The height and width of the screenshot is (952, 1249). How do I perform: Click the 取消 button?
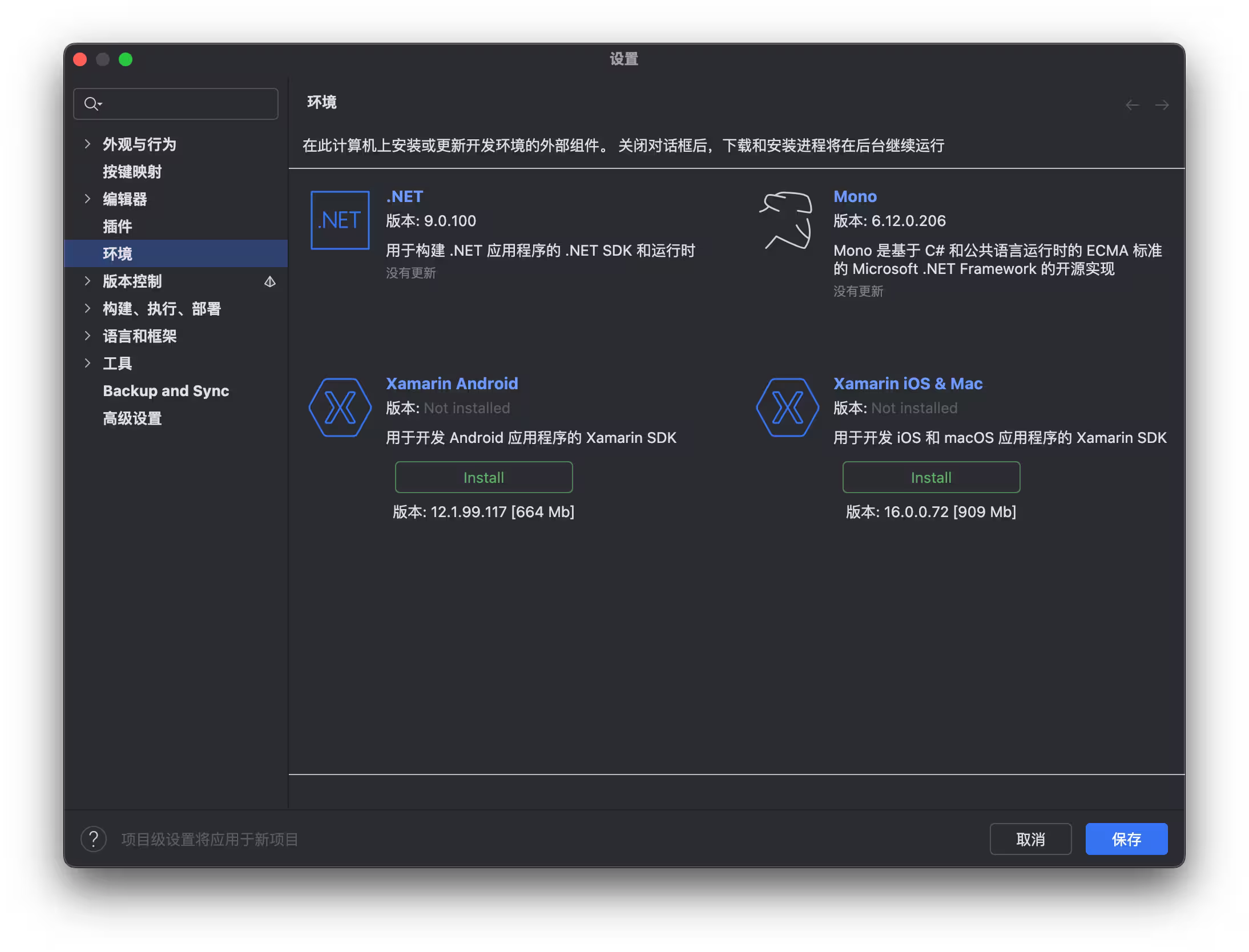(x=1030, y=839)
